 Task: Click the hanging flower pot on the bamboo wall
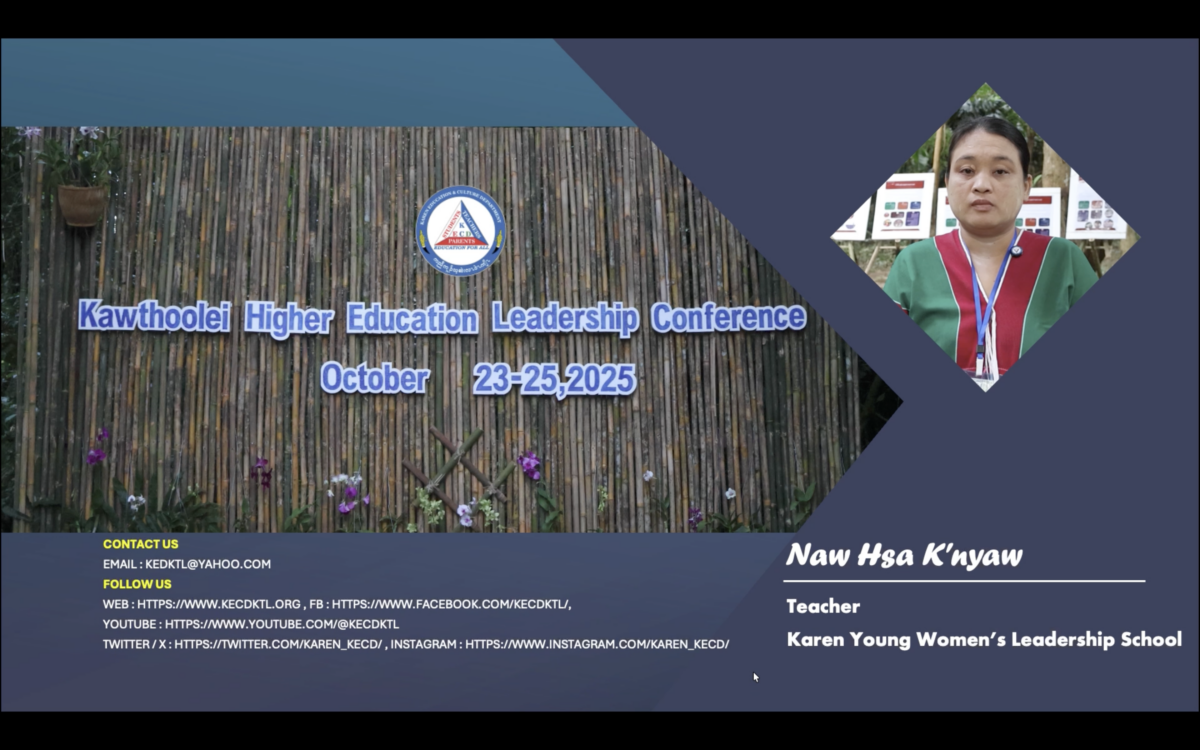(81, 203)
